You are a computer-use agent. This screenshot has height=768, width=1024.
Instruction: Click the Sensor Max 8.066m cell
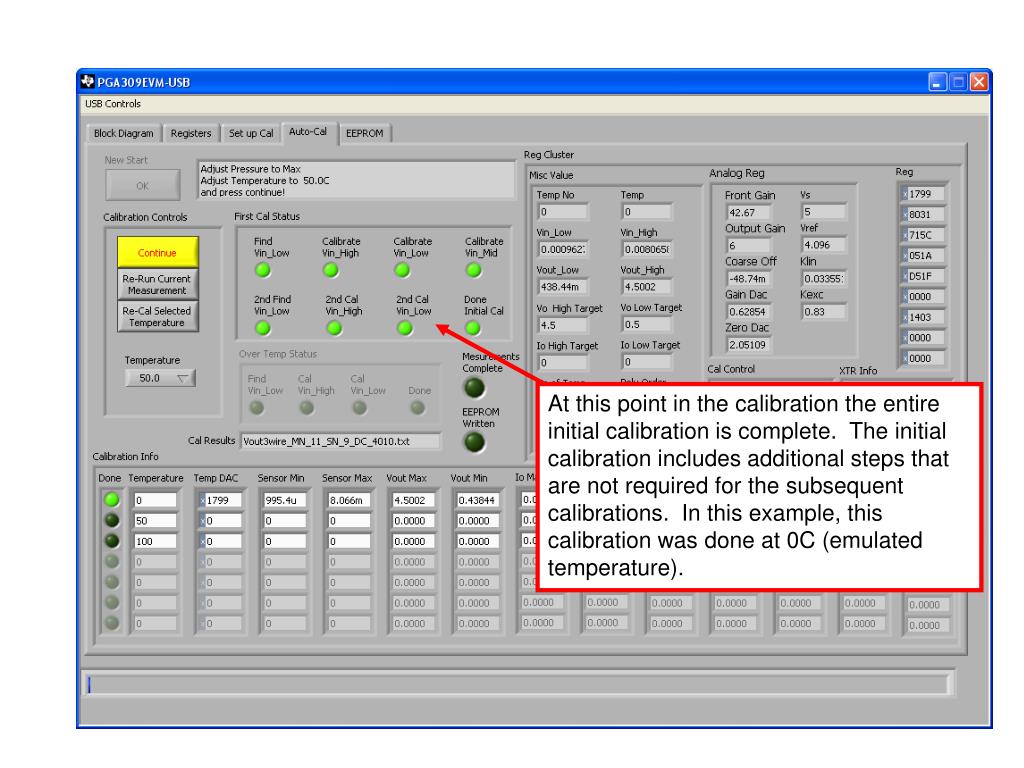[349, 500]
